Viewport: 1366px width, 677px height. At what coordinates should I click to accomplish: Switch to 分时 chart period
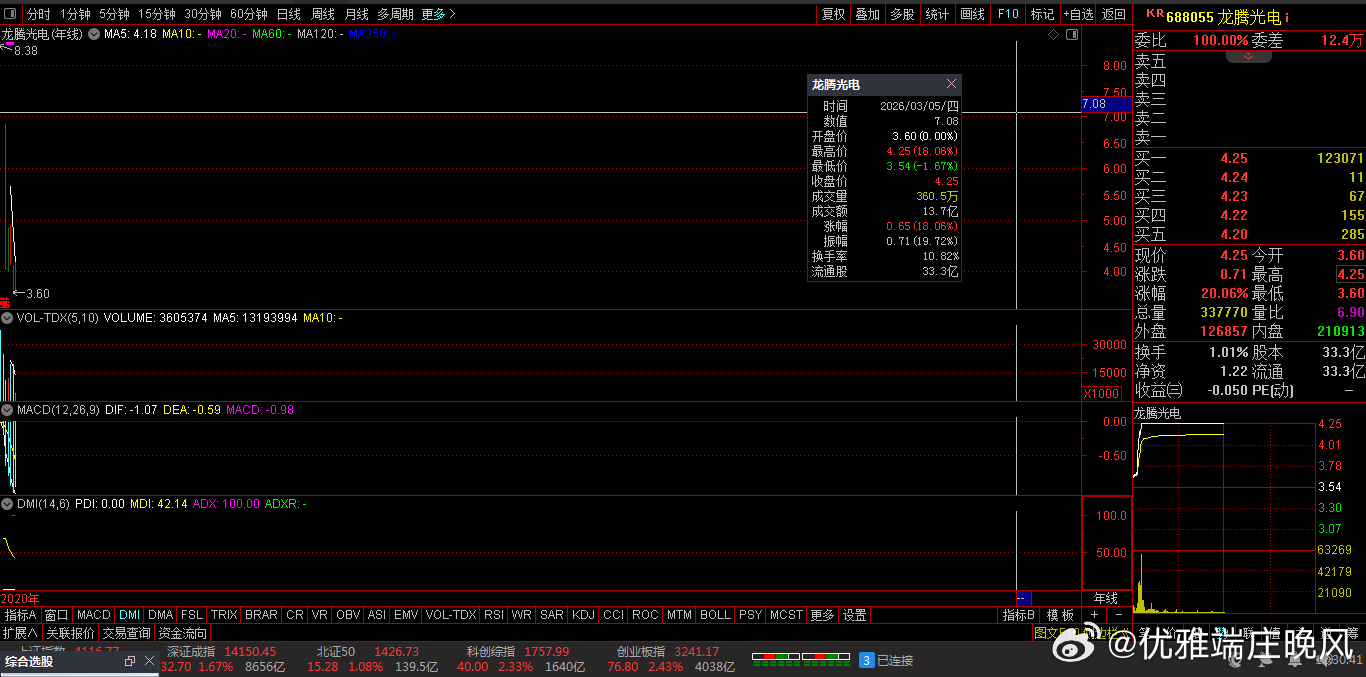(38, 14)
